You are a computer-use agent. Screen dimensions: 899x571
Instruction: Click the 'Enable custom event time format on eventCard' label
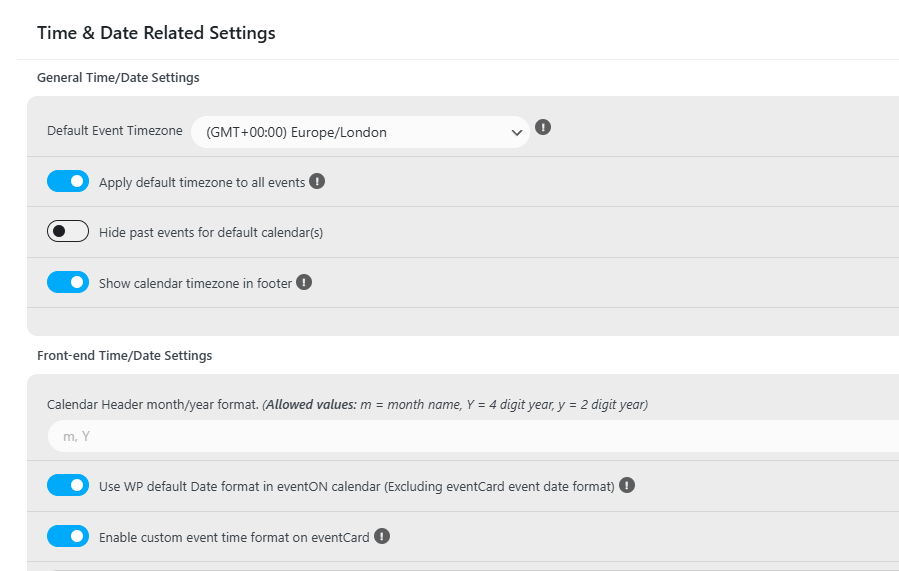[x=234, y=537]
